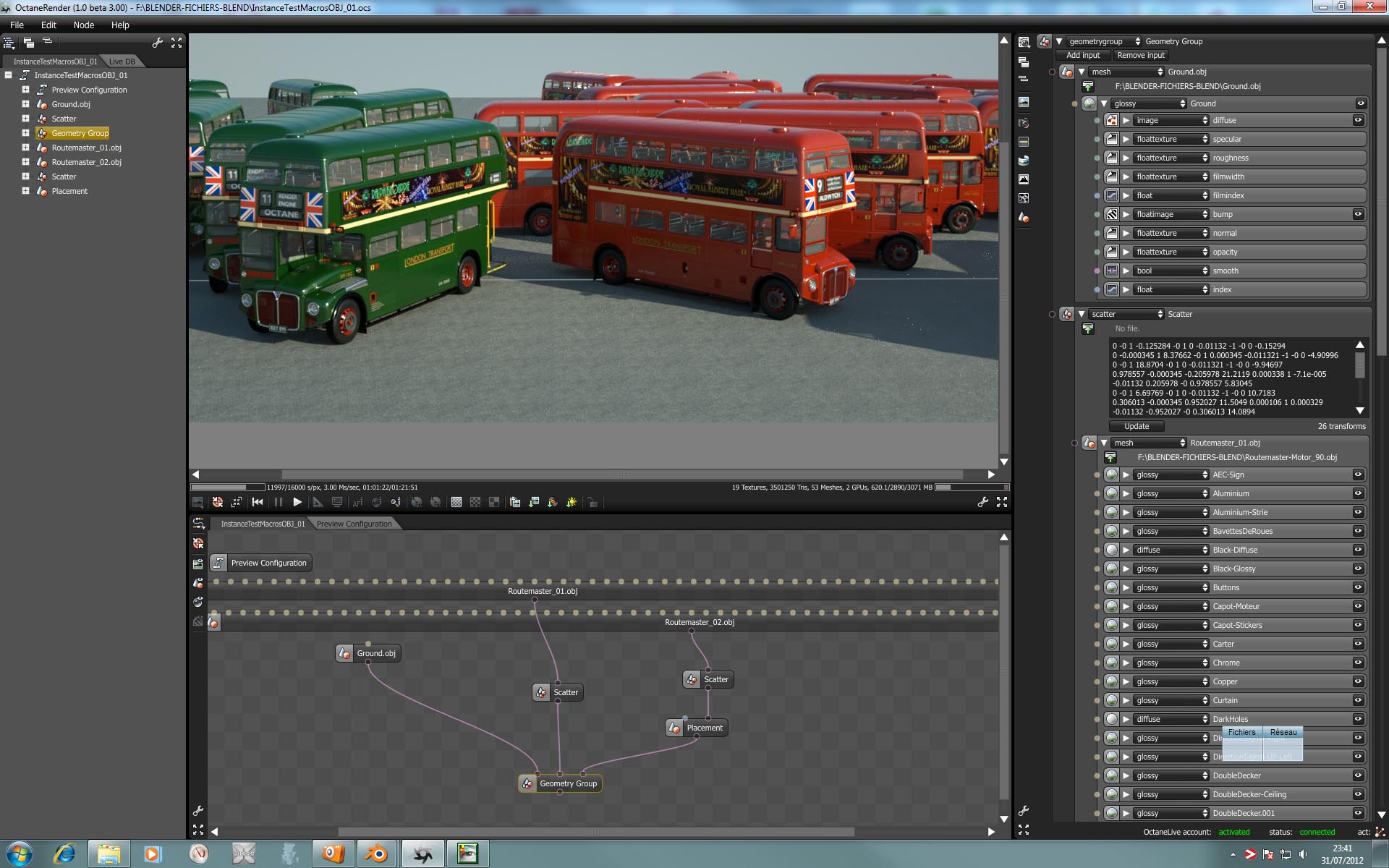The width and height of the screenshot is (1389, 868).
Task: Expand the diffuse image input triangle
Action: pyautogui.click(x=1126, y=120)
